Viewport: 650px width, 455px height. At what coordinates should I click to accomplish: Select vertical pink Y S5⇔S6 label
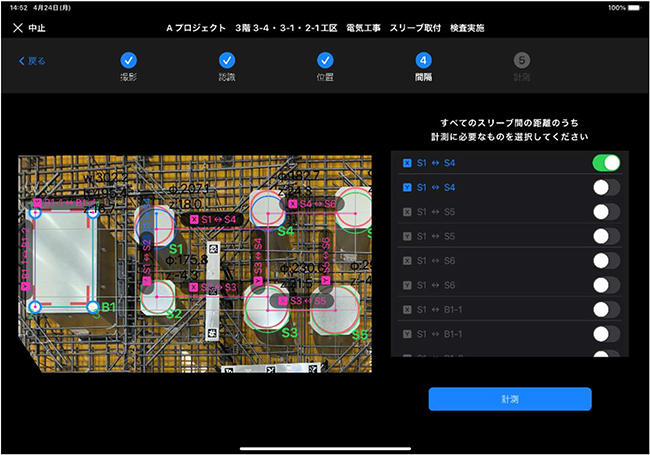(x=326, y=261)
